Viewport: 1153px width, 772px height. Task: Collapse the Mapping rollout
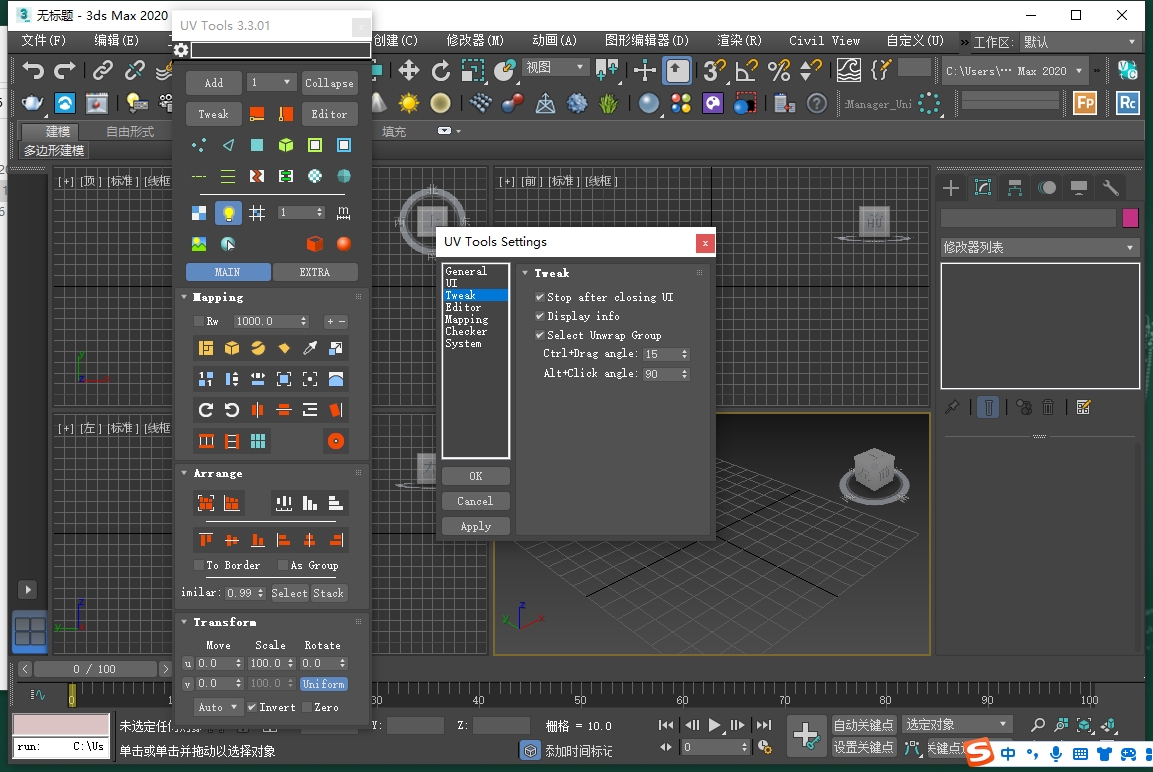coord(185,297)
